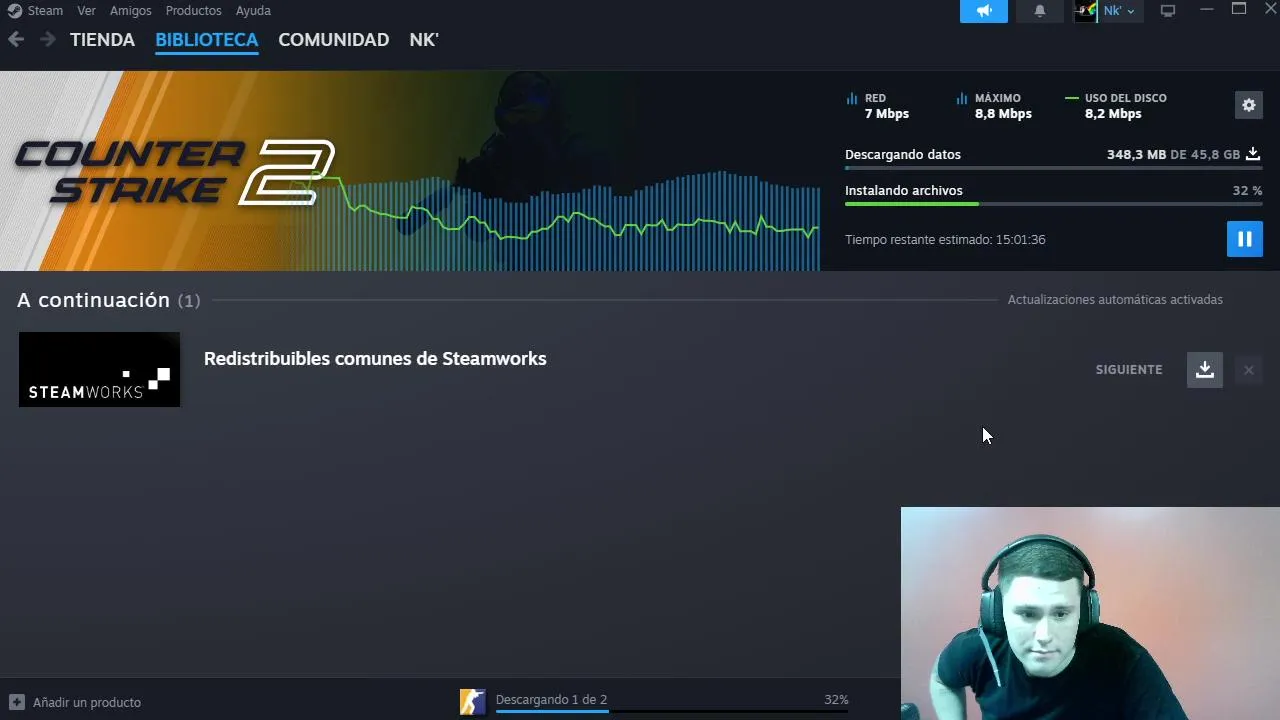Click the user avatar picture
1280x720 pixels.
[1086, 11]
